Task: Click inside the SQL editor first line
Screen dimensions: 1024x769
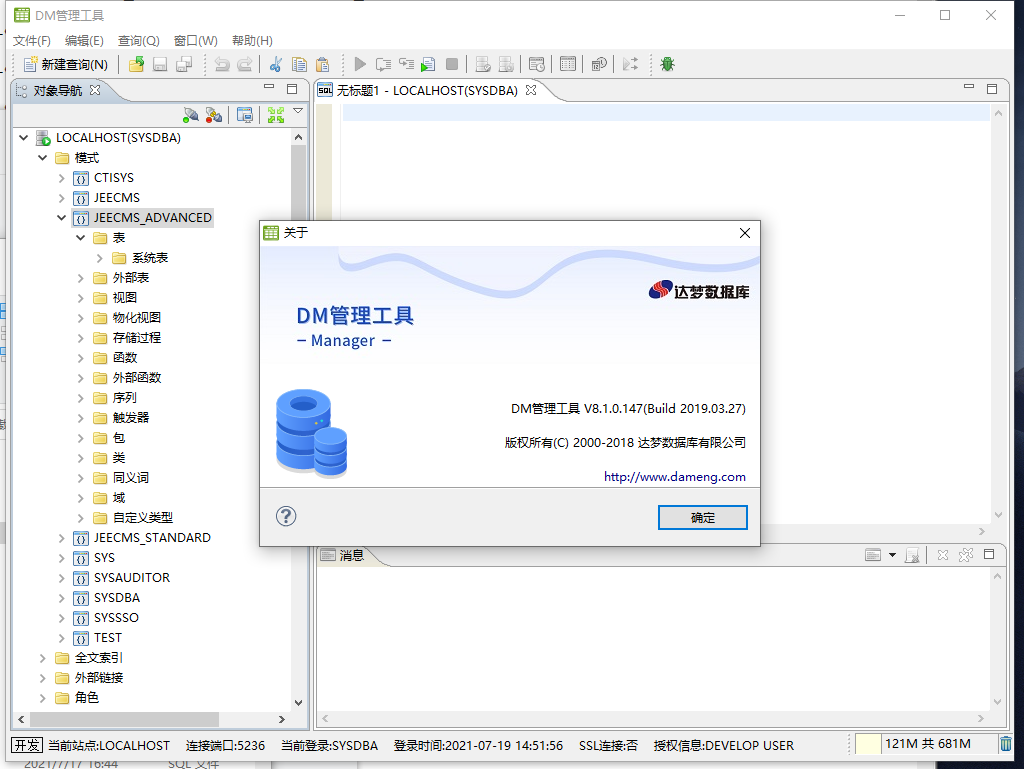Action: point(666,112)
